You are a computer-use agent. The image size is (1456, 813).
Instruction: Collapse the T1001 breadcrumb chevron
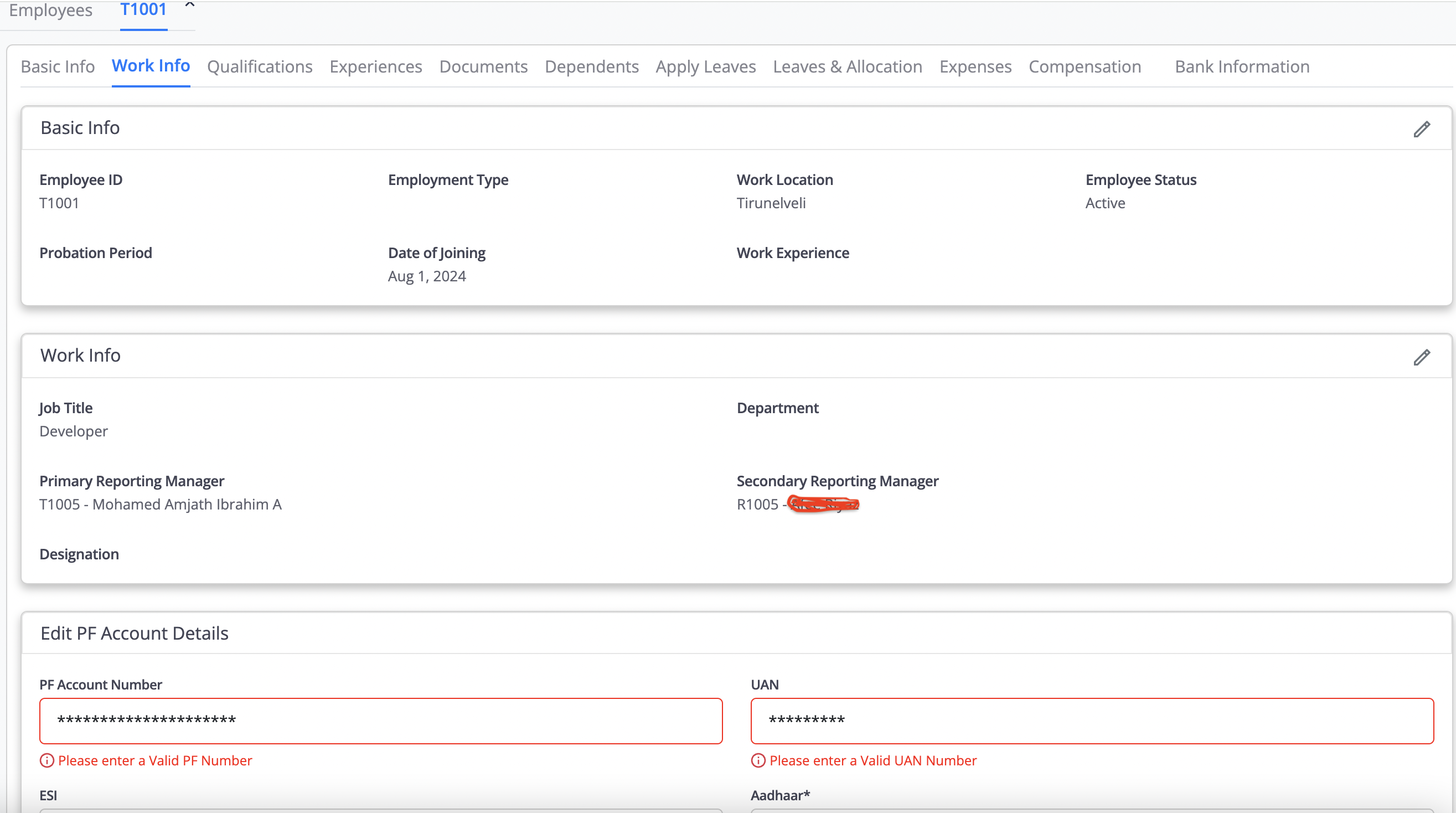190,6
